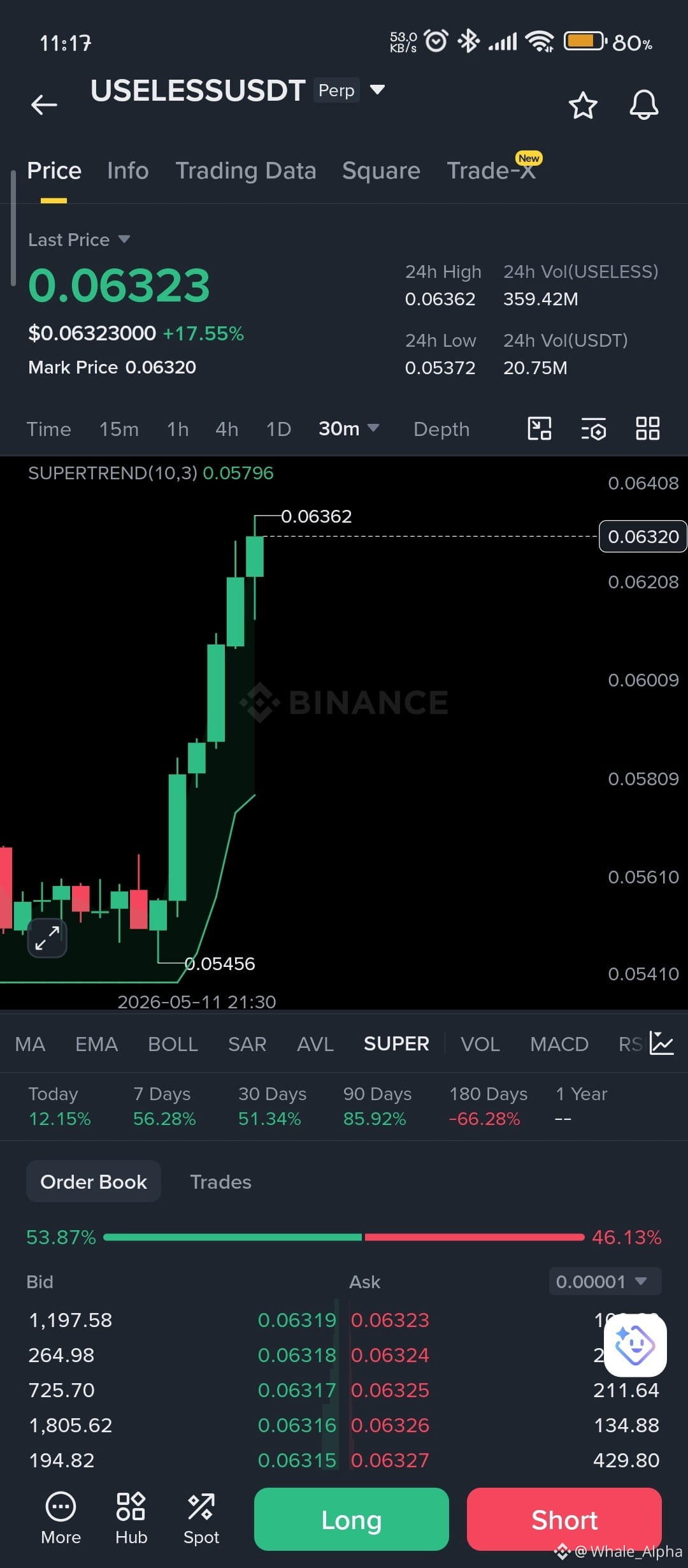Tap the 0.06320 mark price label on chart
Screen dimensions: 688x1568
click(643, 537)
